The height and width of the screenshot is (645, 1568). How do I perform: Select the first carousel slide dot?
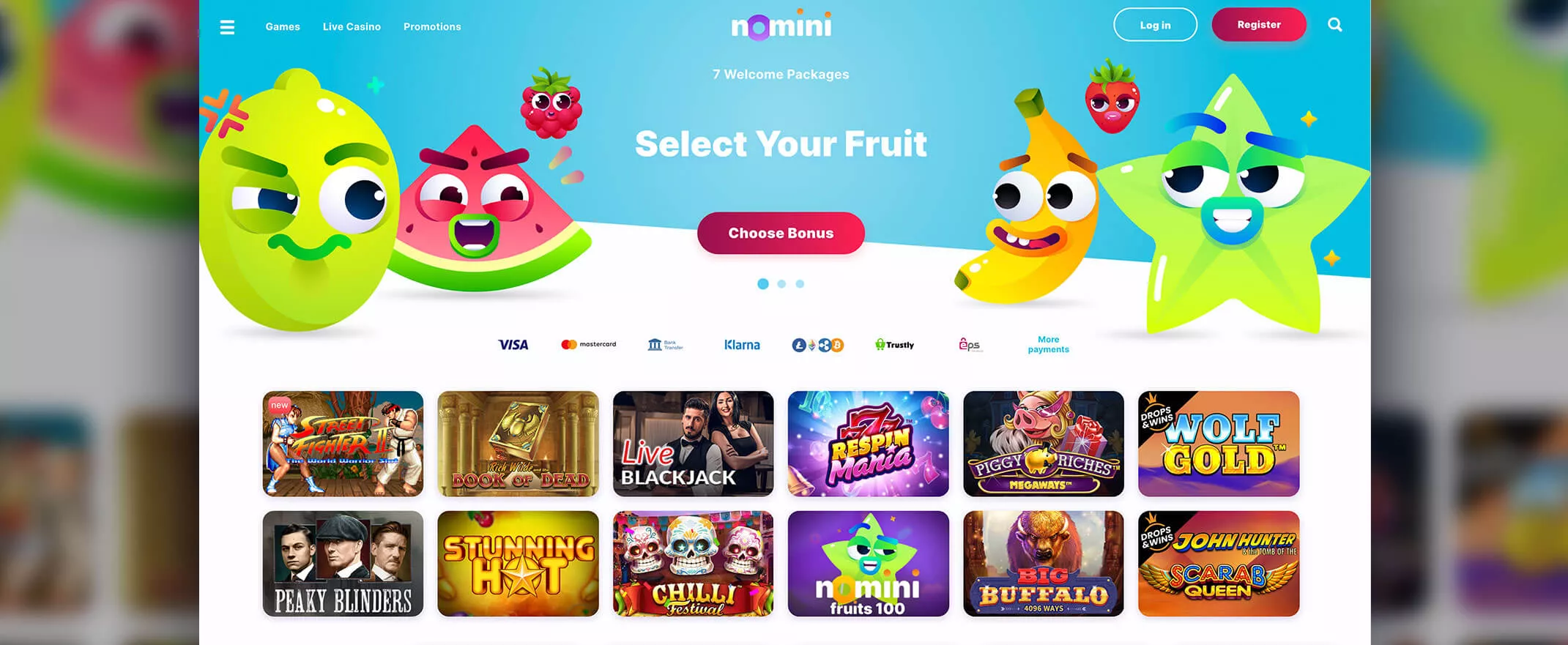click(x=763, y=284)
